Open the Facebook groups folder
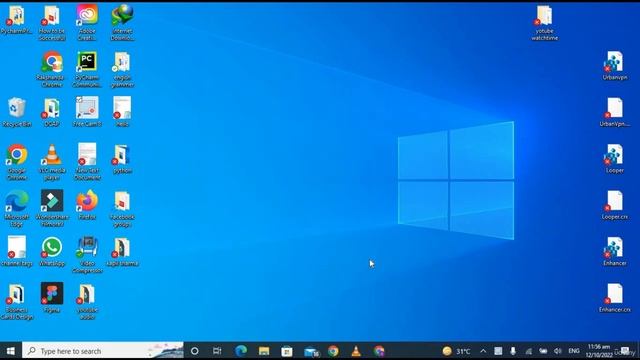 coord(122,208)
